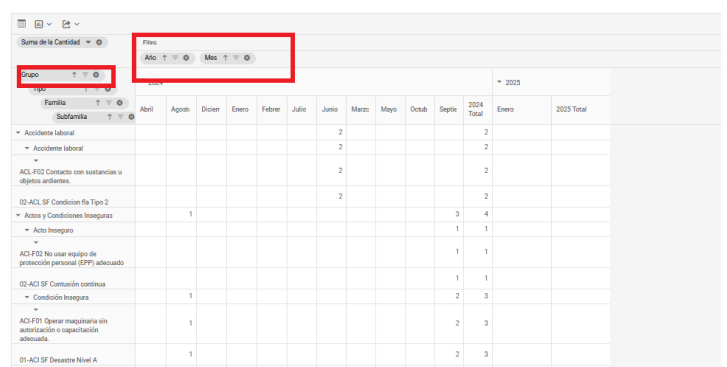
Task: Click 2024 Total value 4 in Actos row
Action: pos(486,214)
